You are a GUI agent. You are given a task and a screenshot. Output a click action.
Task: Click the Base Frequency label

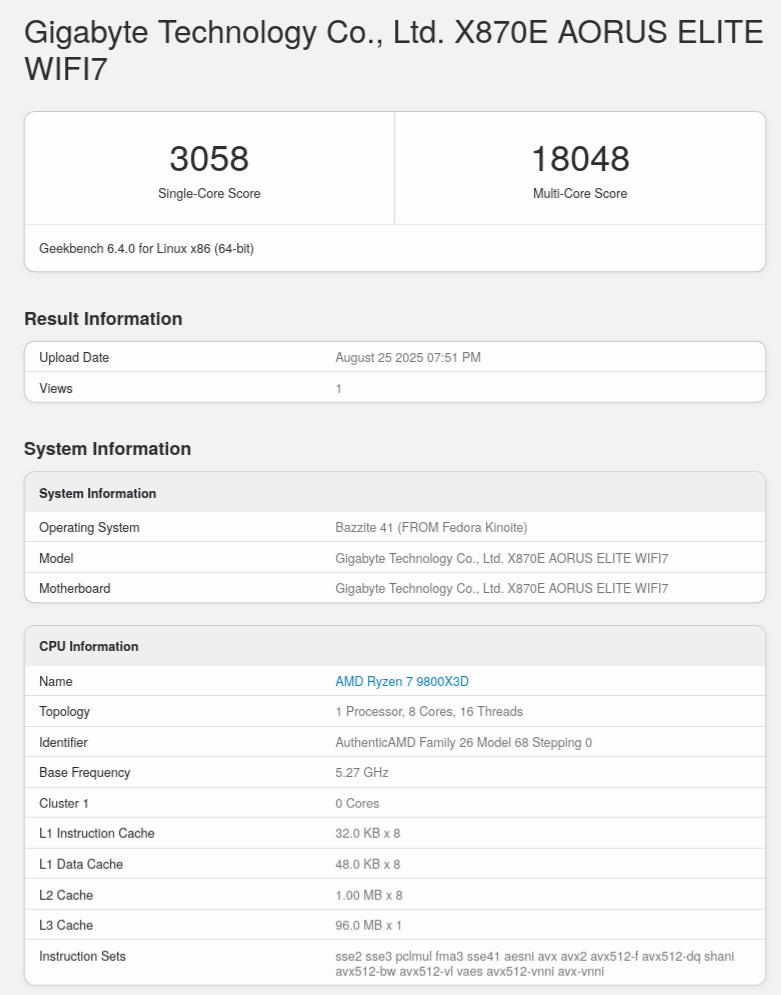[x=84, y=773]
